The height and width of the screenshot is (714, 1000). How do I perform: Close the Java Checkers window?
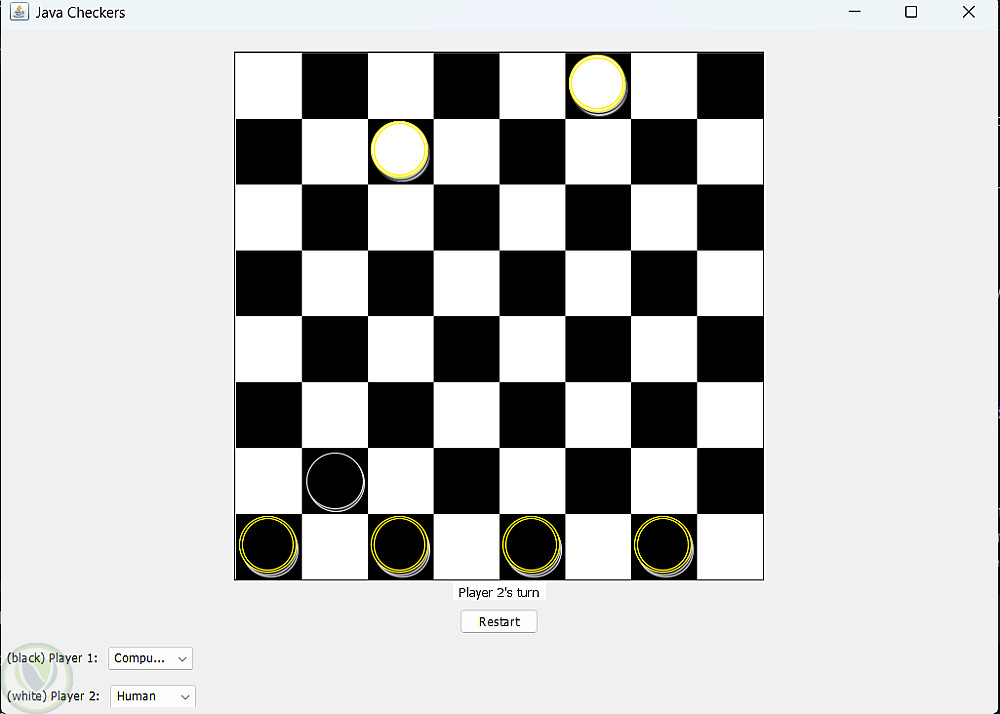968,12
